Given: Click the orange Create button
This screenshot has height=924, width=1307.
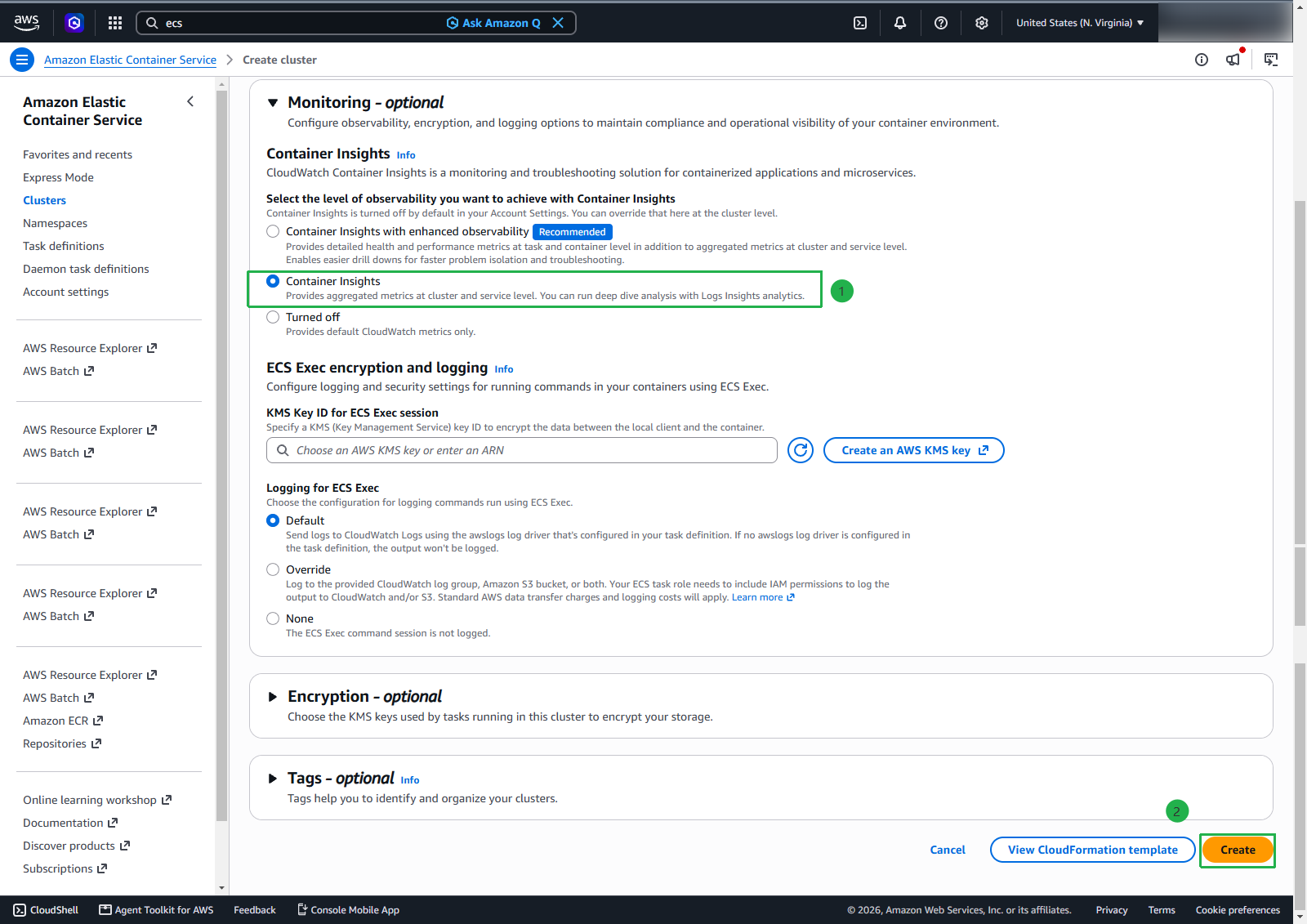Looking at the screenshot, I should point(1238,850).
